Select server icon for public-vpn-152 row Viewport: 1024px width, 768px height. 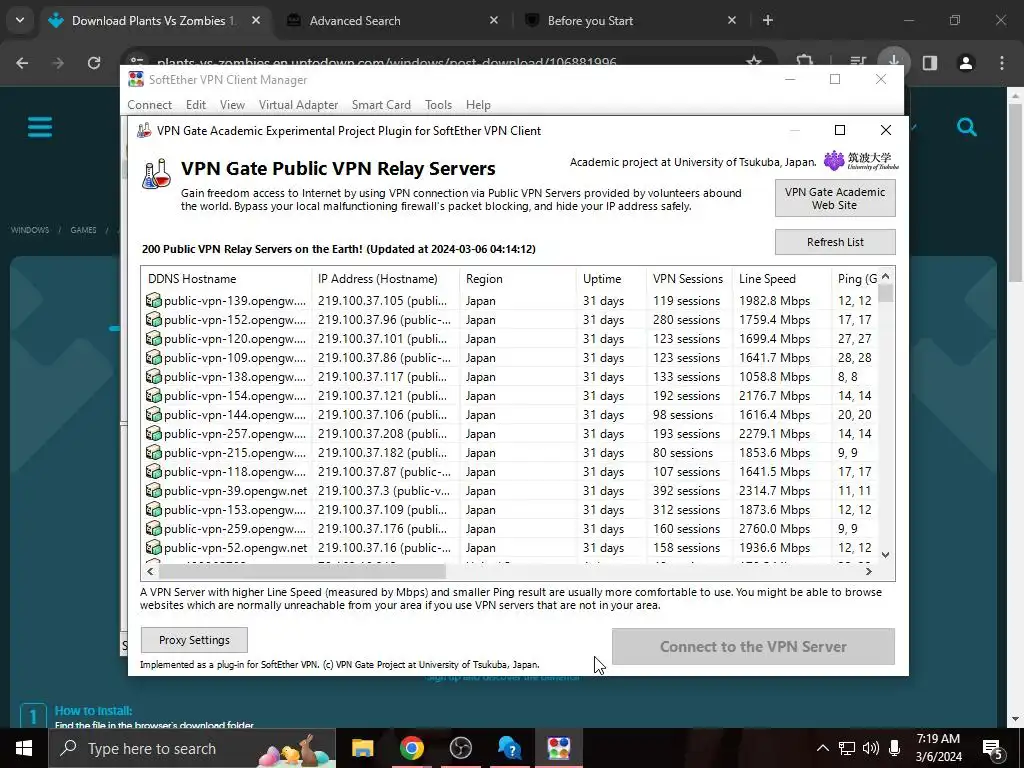tap(153, 319)
